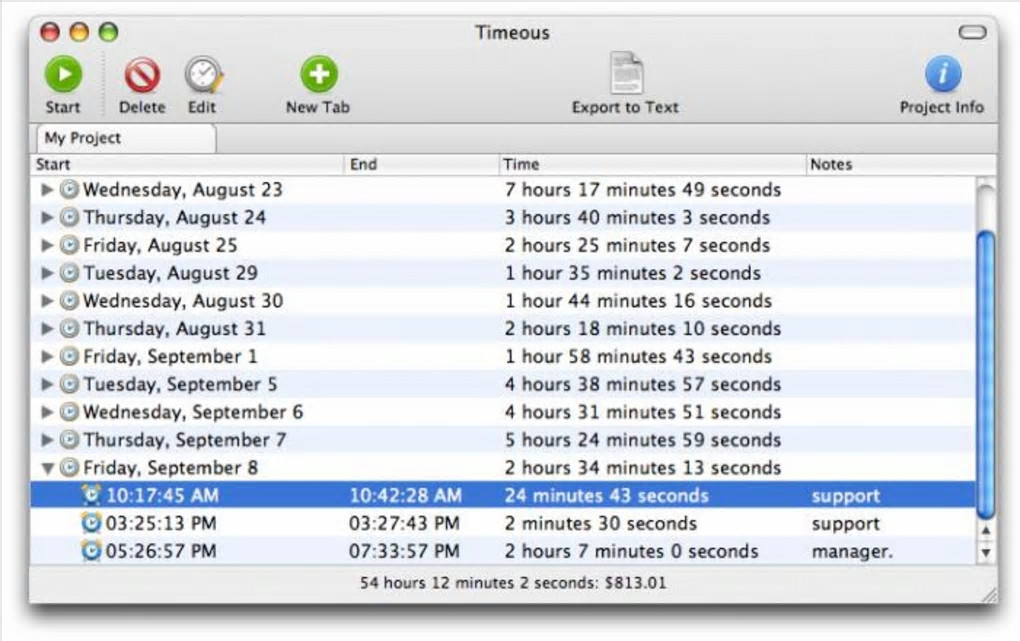Click the 10:42:28 AM end time
Viewport: 1020px width, 641px height.
405,496
